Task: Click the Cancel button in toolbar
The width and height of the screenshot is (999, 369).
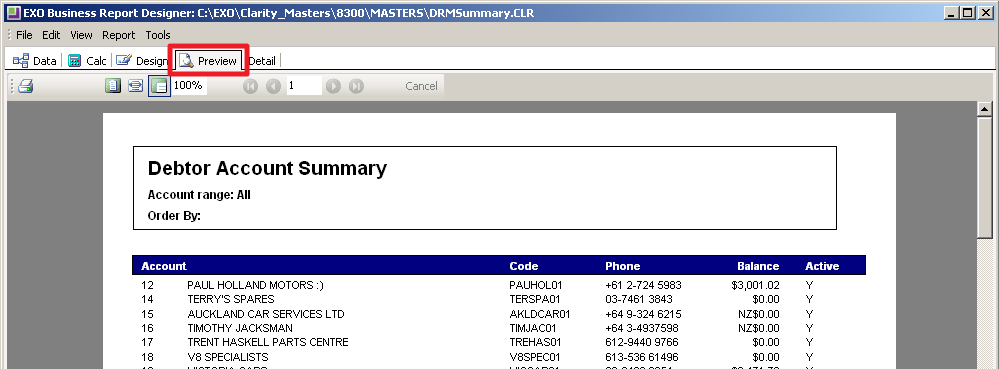Action: [x=421, y=86]
